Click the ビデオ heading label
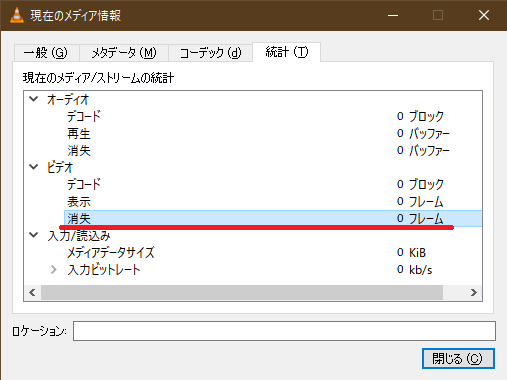This screenshot has height=380, width=507. (60, 167)
